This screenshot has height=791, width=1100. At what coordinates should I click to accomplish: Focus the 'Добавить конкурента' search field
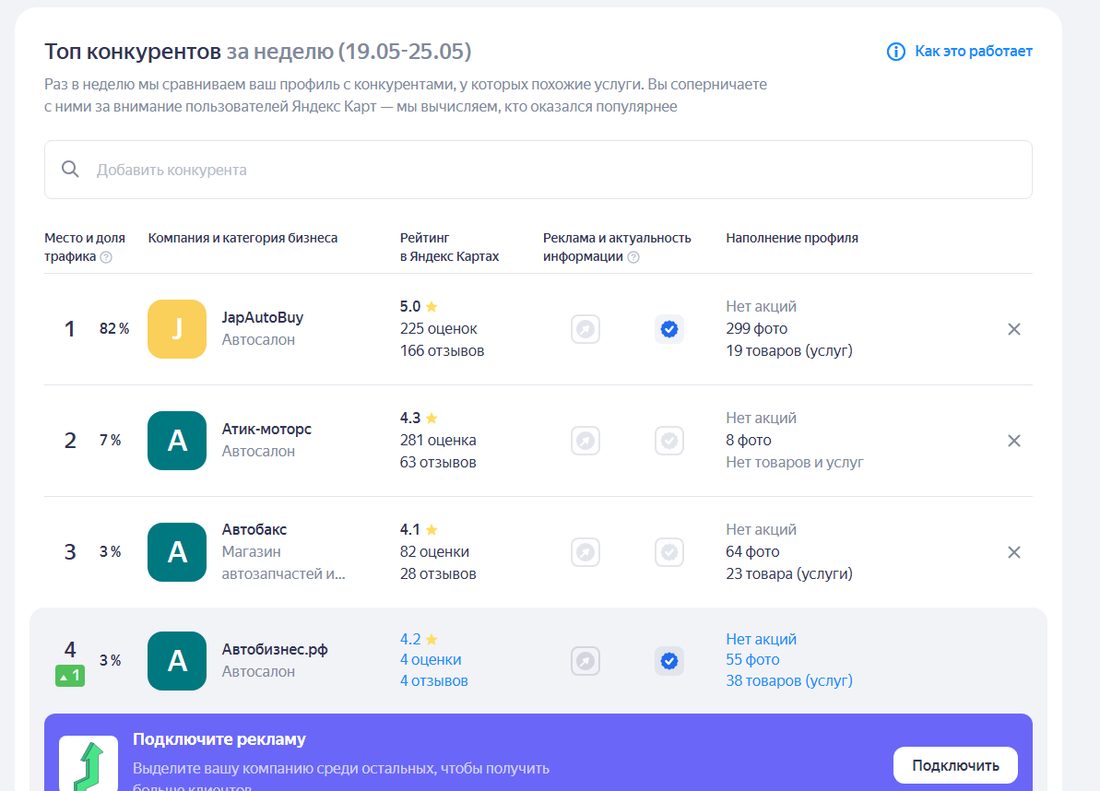point(538,170)
